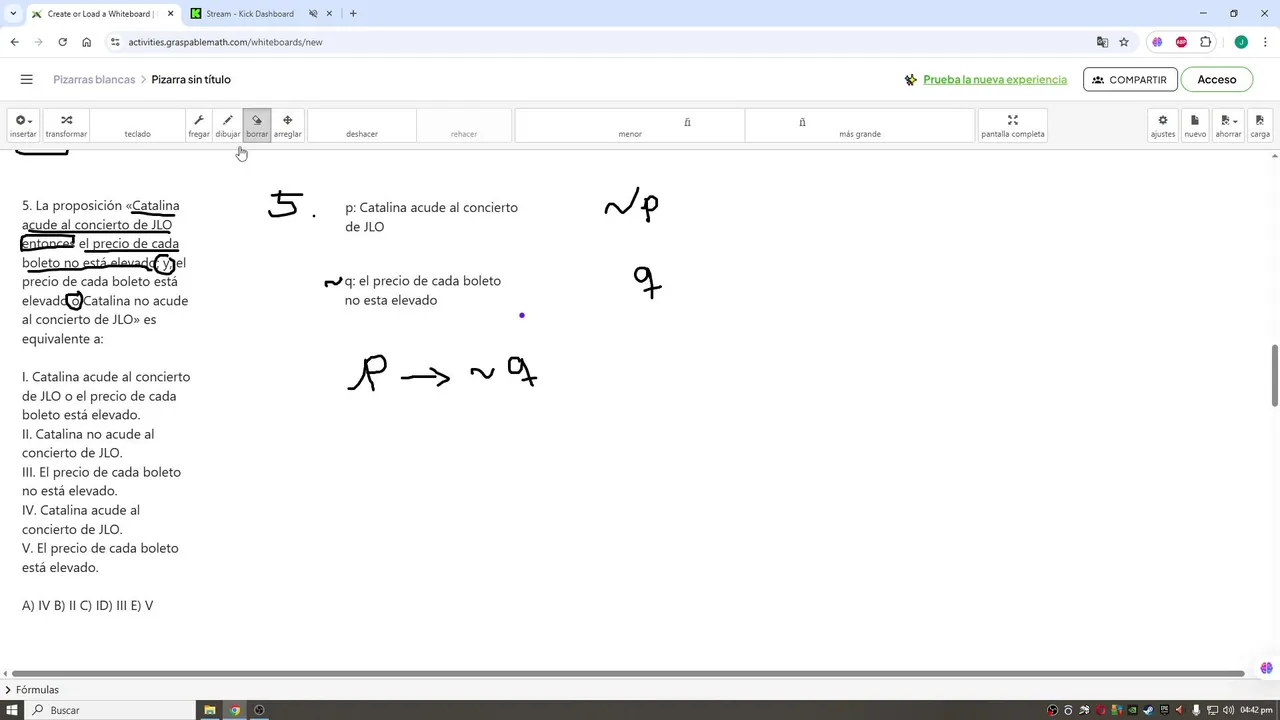The width and height of the screenshot is (1280, 720).
Task: Open the ABP adblock extension
Action: (1181, 42)
